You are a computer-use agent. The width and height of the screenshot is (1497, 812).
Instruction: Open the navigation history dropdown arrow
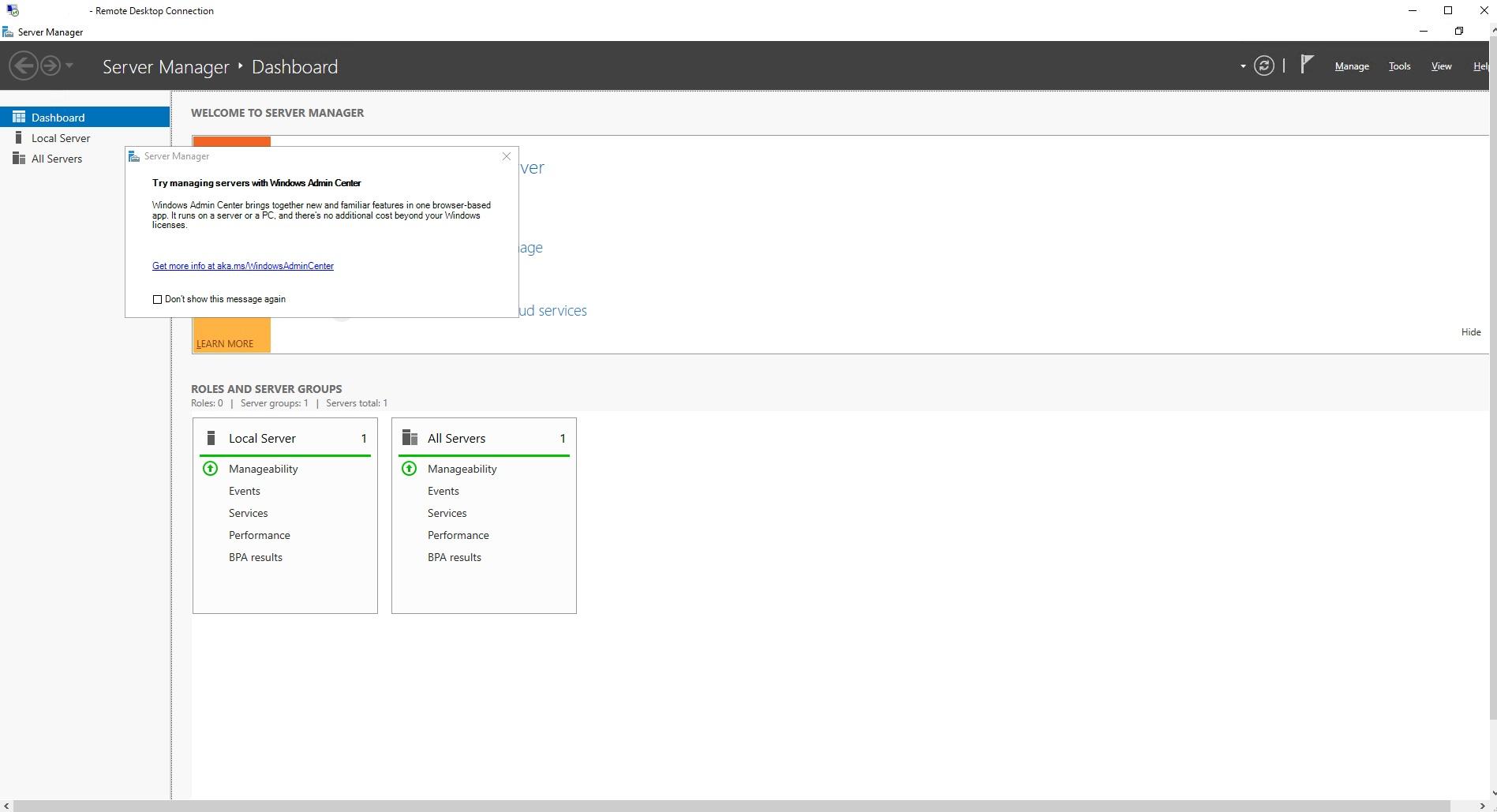pyautogui.click(x=69, y=65)
